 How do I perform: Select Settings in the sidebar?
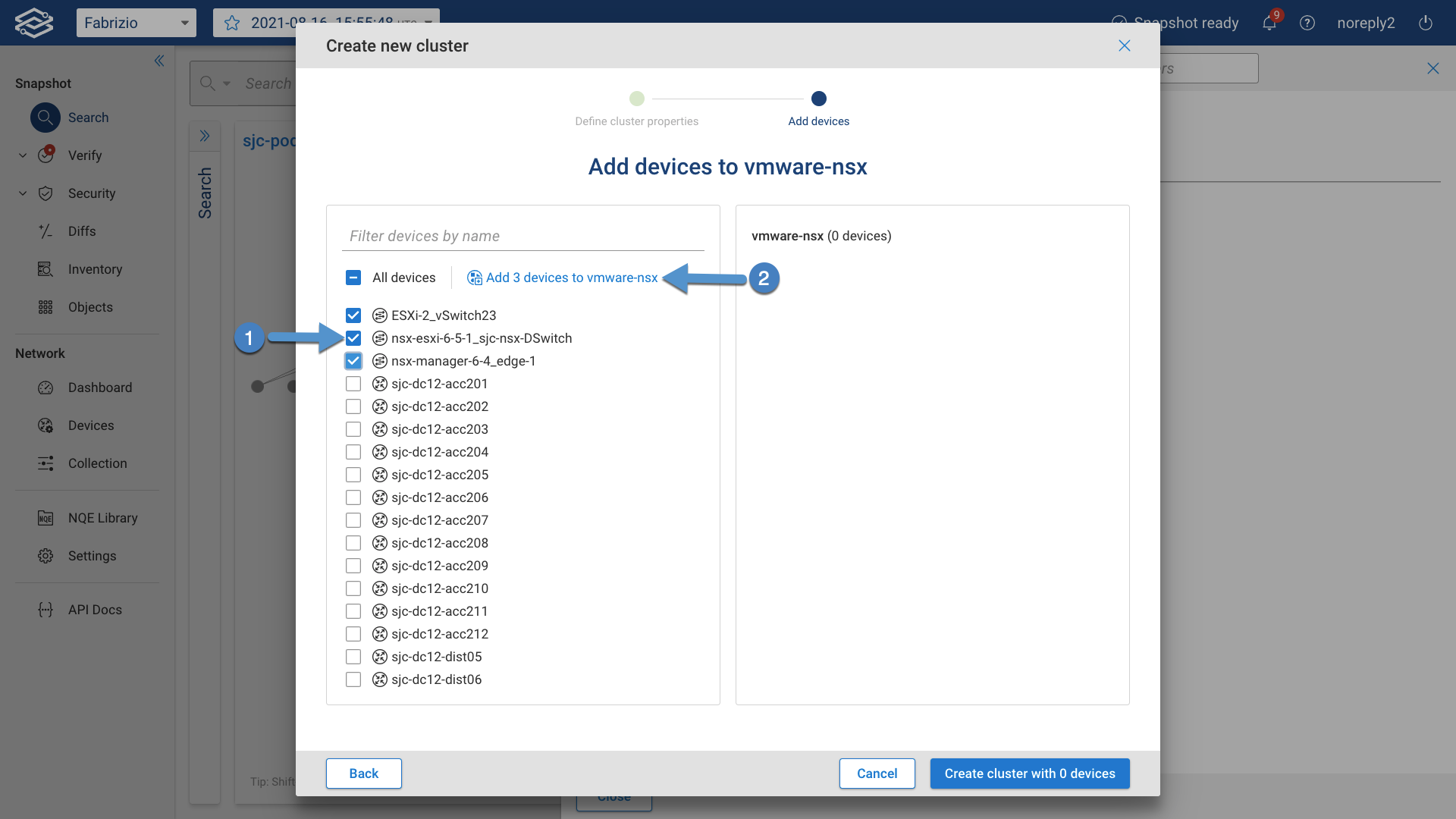click(x=92, y=556)
